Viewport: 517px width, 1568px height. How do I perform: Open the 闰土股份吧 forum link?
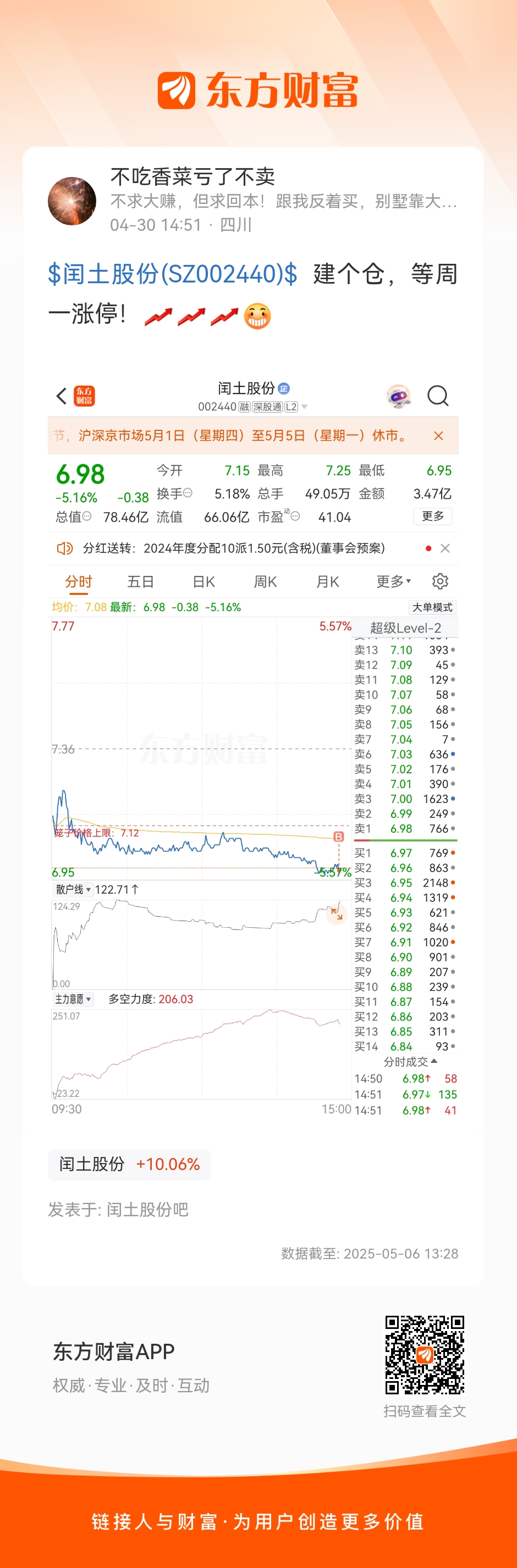(147, 1210)
